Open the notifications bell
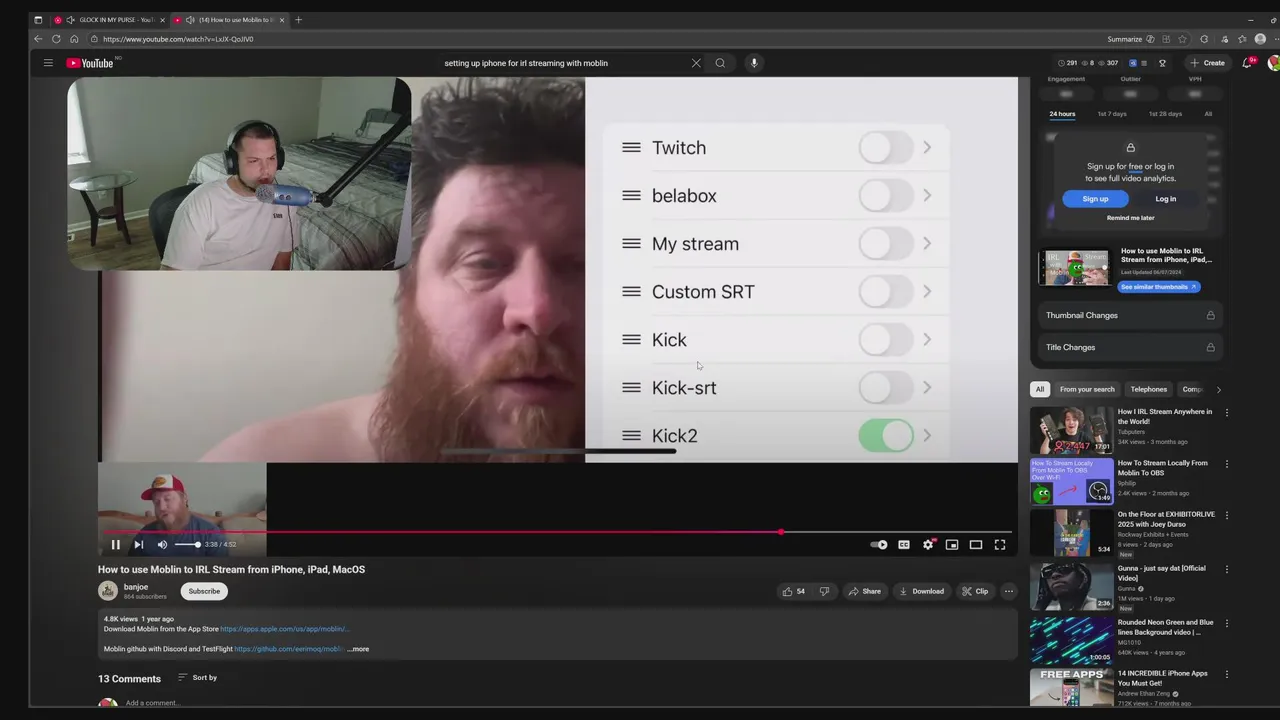 coord(1247,63)
